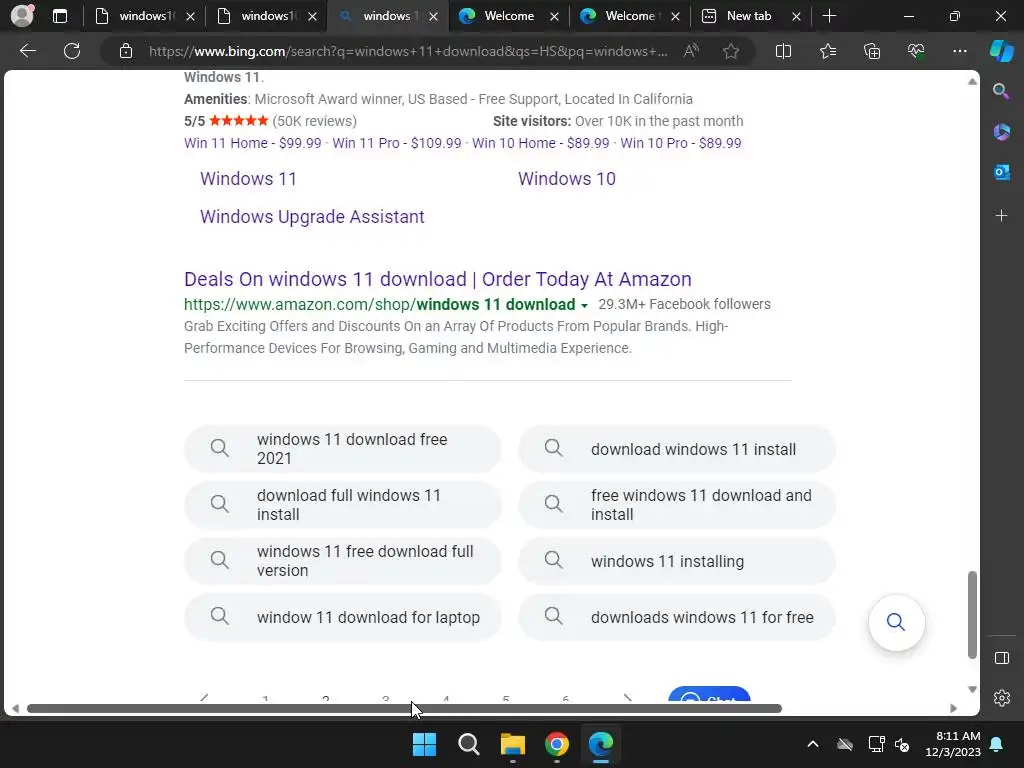The width and height of the screenshot is (1024, 768).
Task: View site information lock icon
Action: point(126,51)
